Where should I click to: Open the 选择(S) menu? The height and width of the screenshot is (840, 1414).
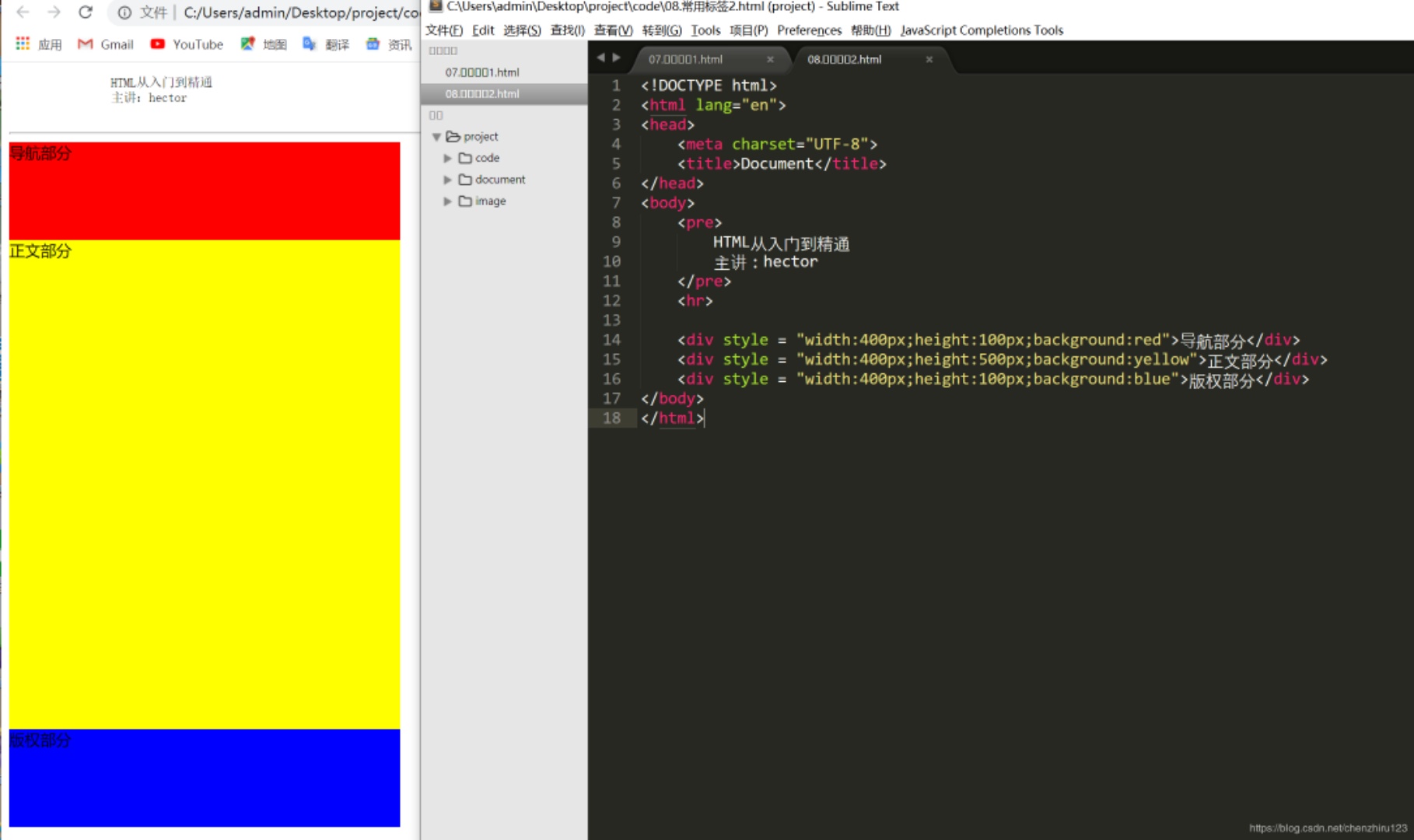pos(522,30)
